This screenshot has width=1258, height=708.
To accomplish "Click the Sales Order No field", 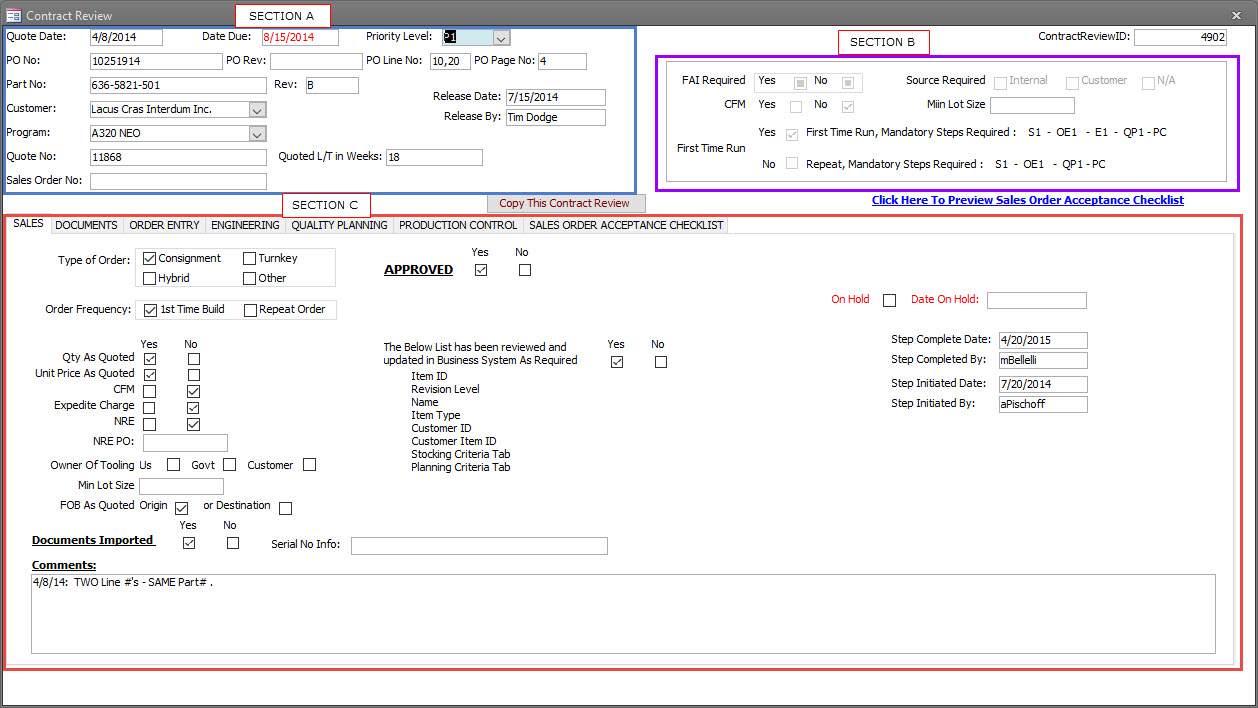I will pos(178,181).
